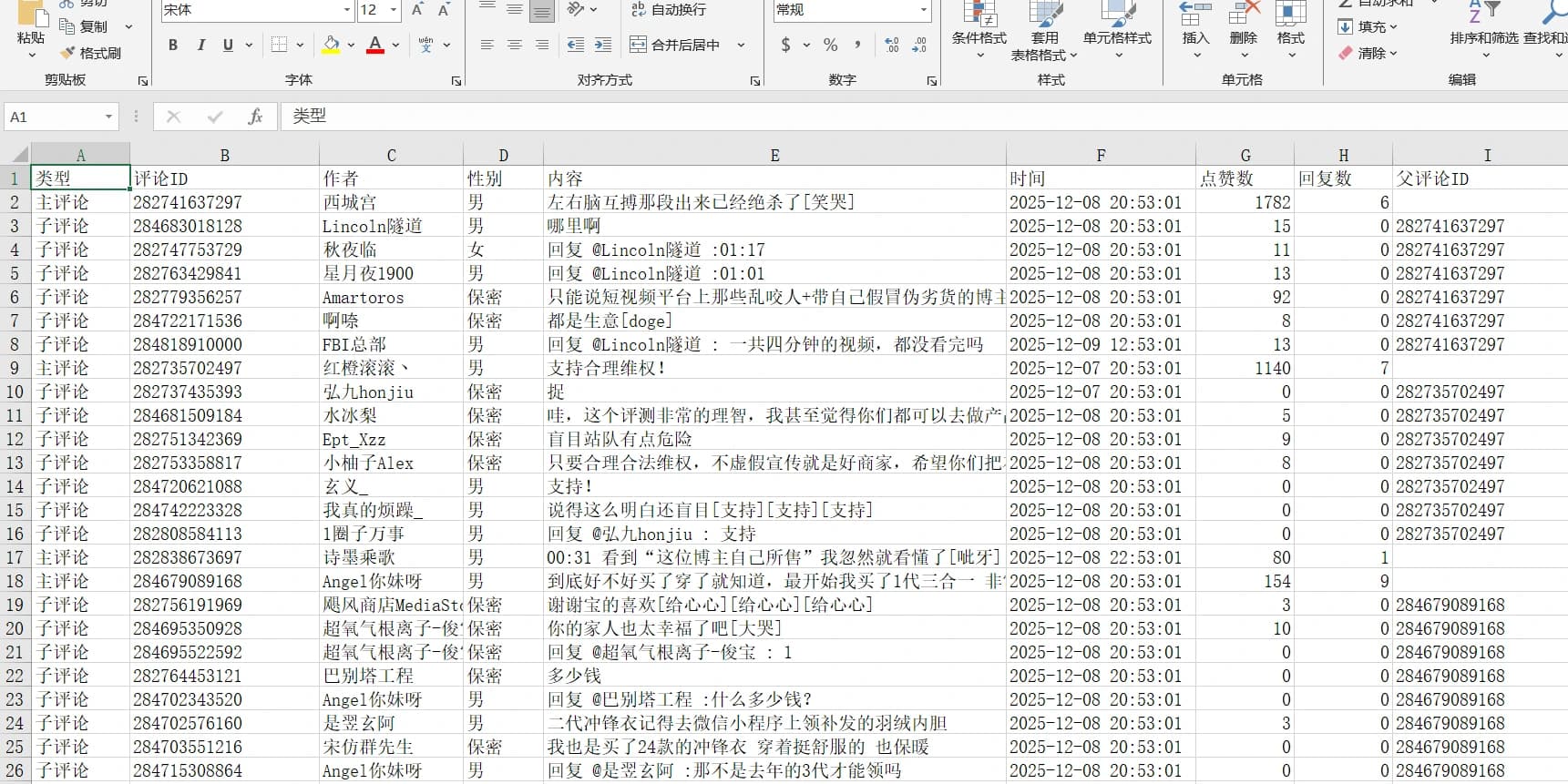Viewport: 1568px width, 784px height.
Task: Decrease decimal places
Action: [x=919, y=45]
